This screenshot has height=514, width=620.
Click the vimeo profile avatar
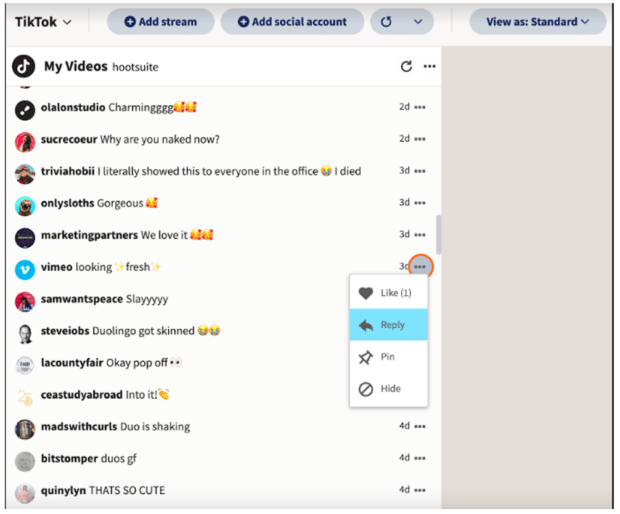[25, 268]
